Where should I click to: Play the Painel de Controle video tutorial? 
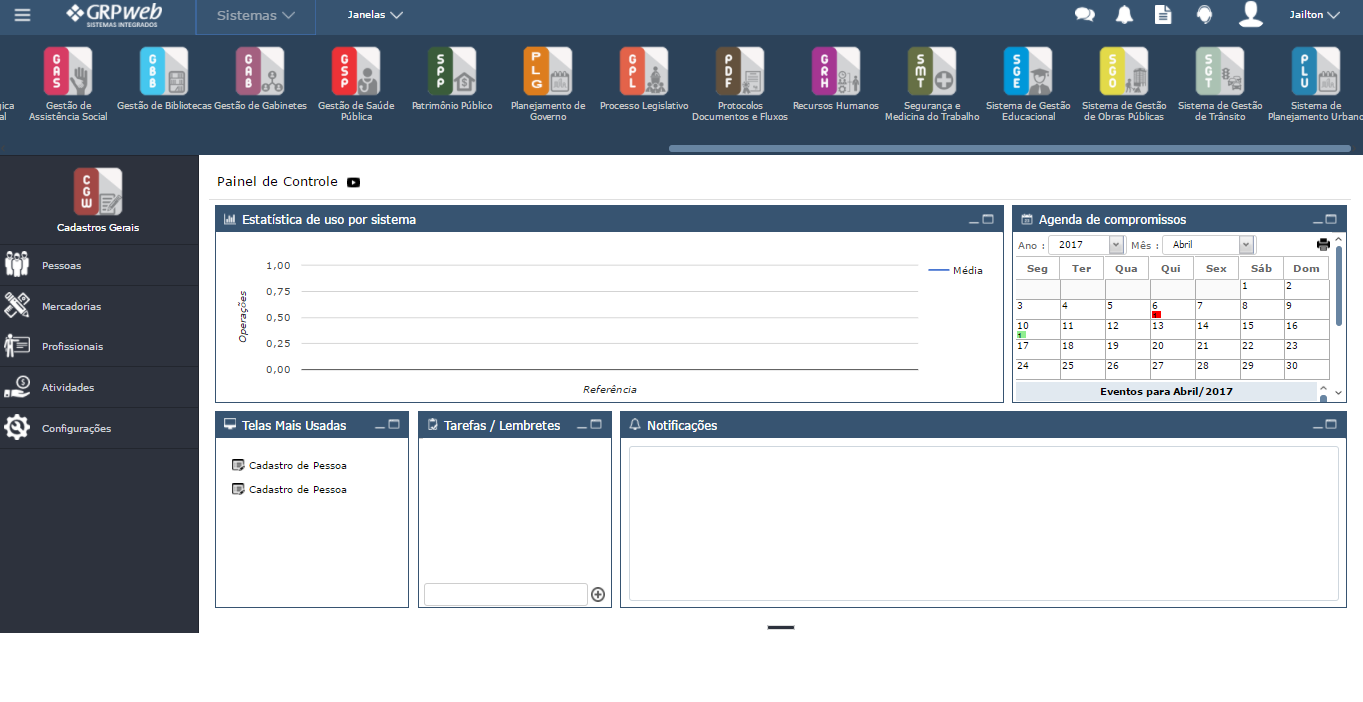coord(353,182)
